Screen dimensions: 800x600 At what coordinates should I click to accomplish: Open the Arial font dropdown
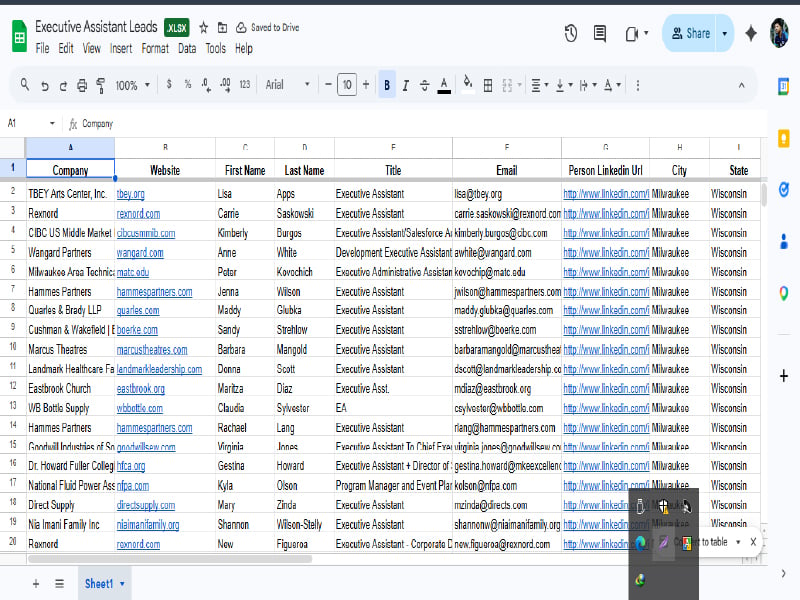(287, 85)
